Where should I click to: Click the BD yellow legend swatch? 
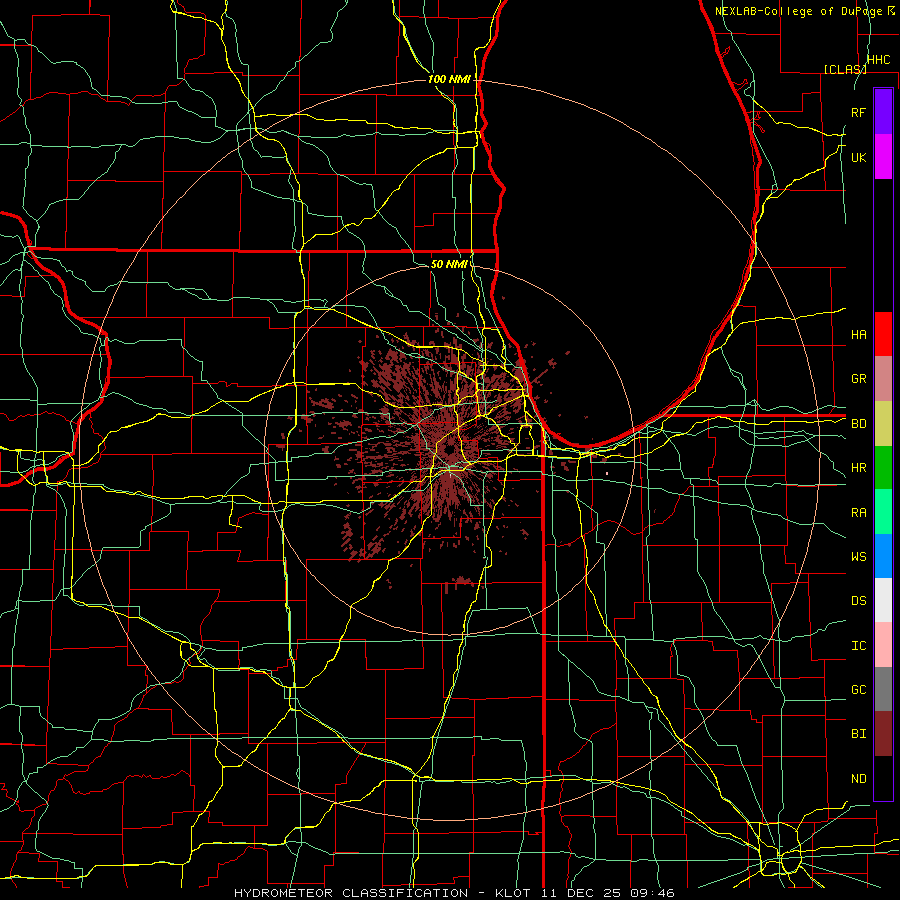[x=883, y=424]
